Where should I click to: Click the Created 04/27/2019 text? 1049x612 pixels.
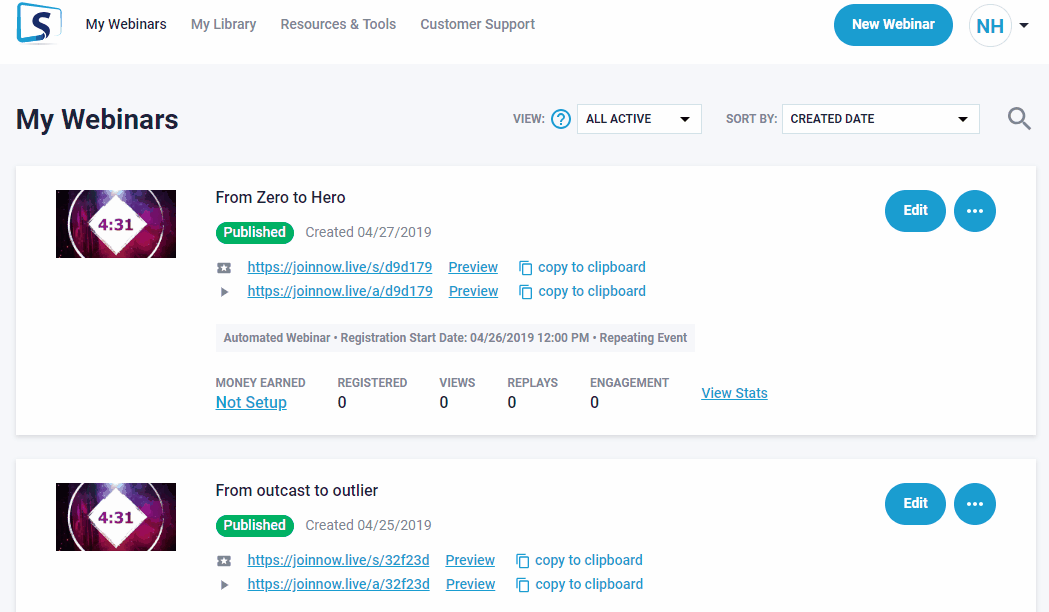(369, 232)
